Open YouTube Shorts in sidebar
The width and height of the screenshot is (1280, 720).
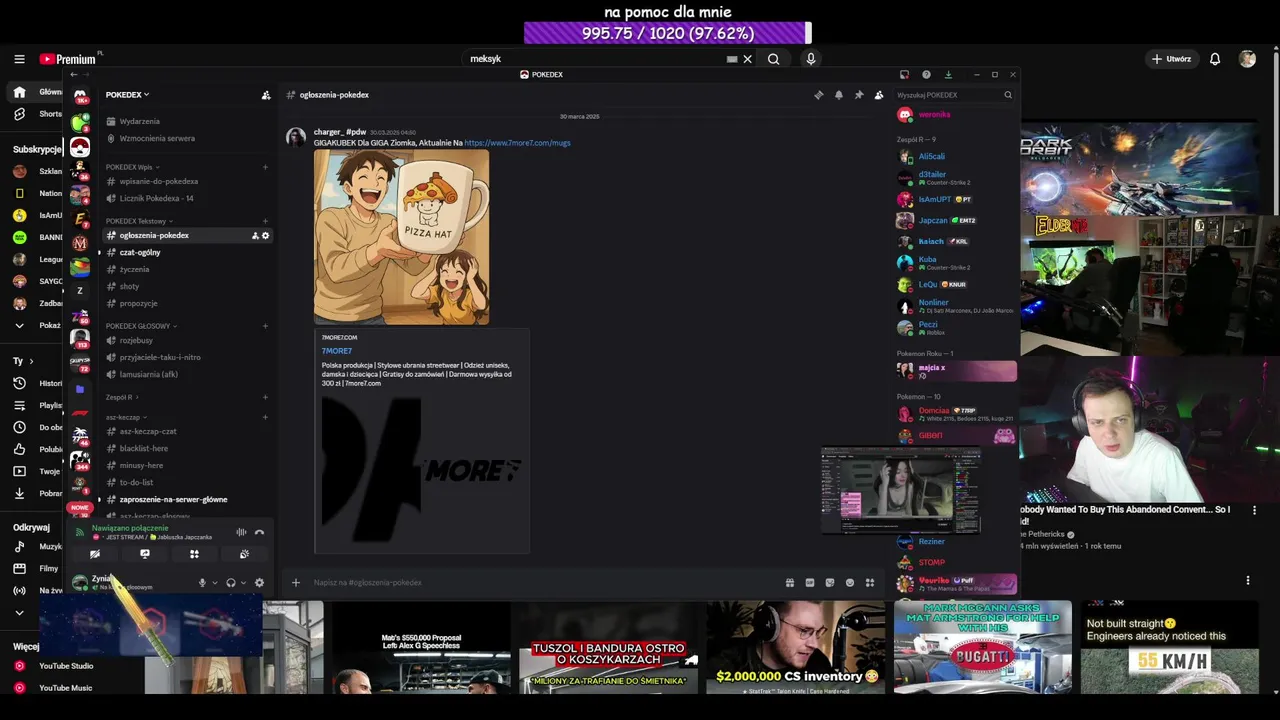pos(36,114)
